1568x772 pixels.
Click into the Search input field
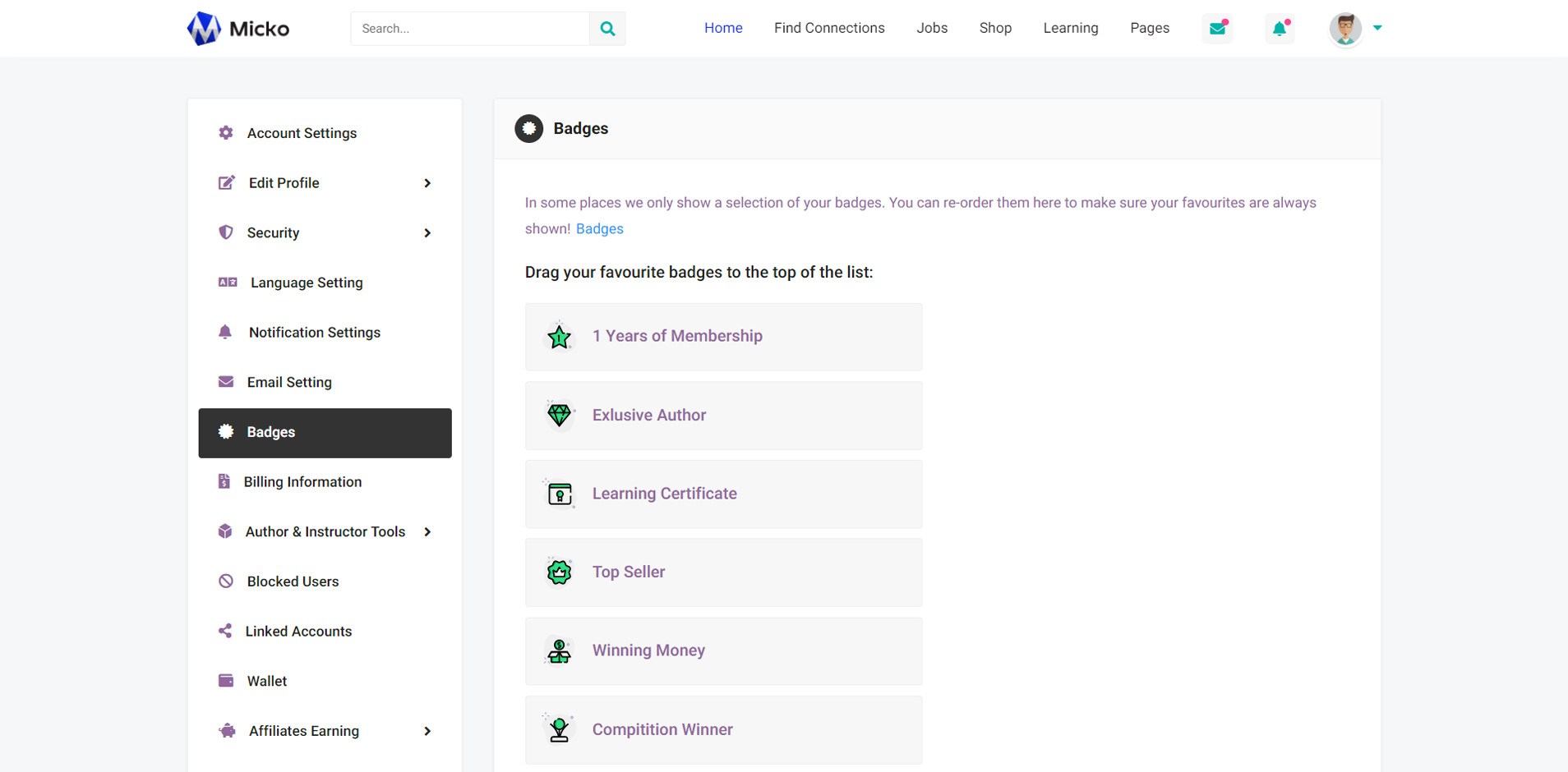click(x=470, y=29)
